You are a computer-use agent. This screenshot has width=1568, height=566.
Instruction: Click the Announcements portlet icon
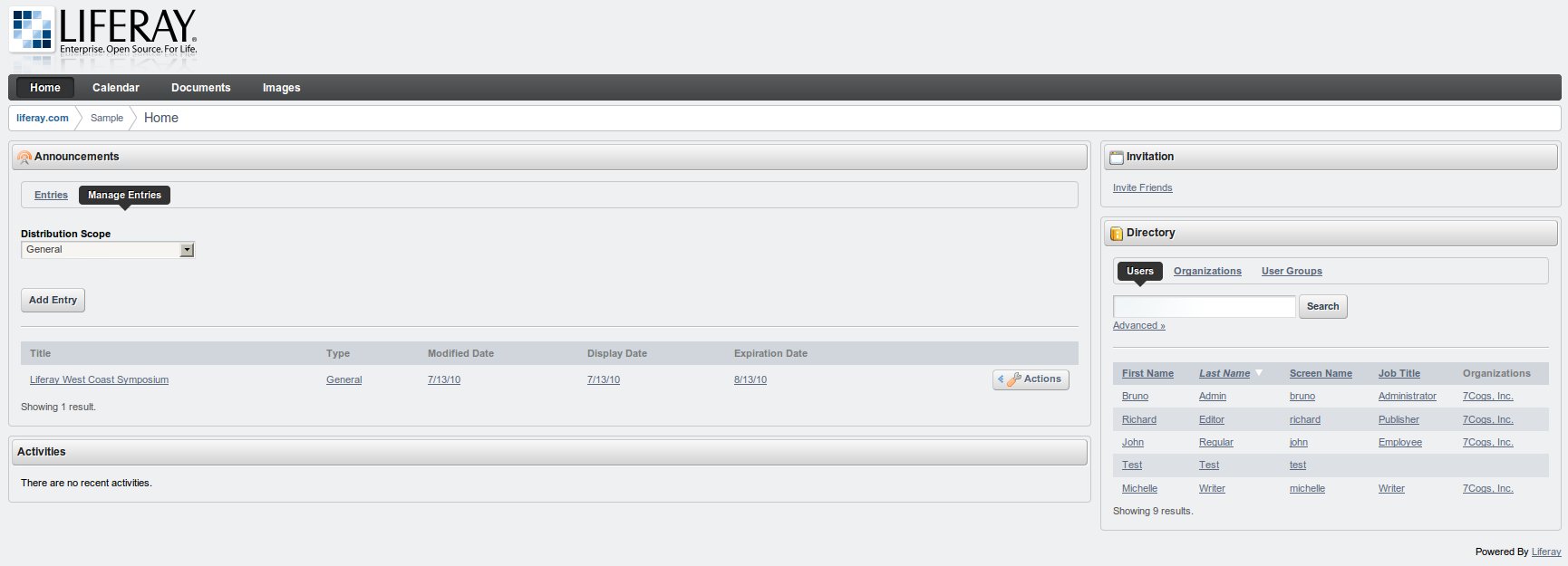(24, 158)
